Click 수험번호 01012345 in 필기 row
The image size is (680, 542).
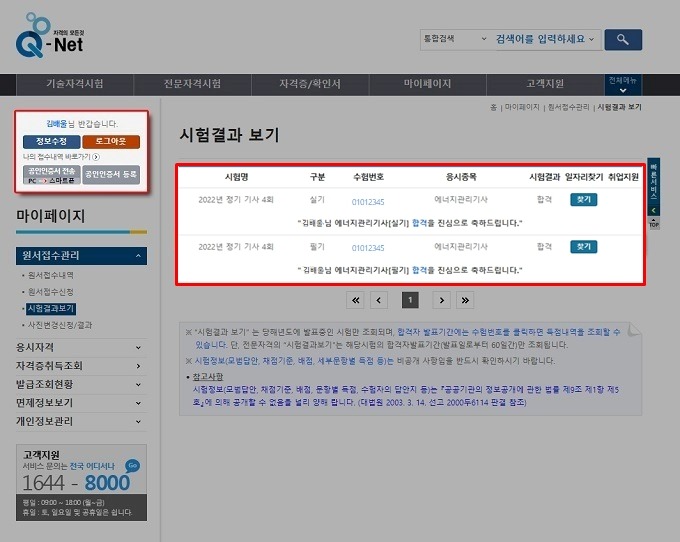[x=368, y=248]
